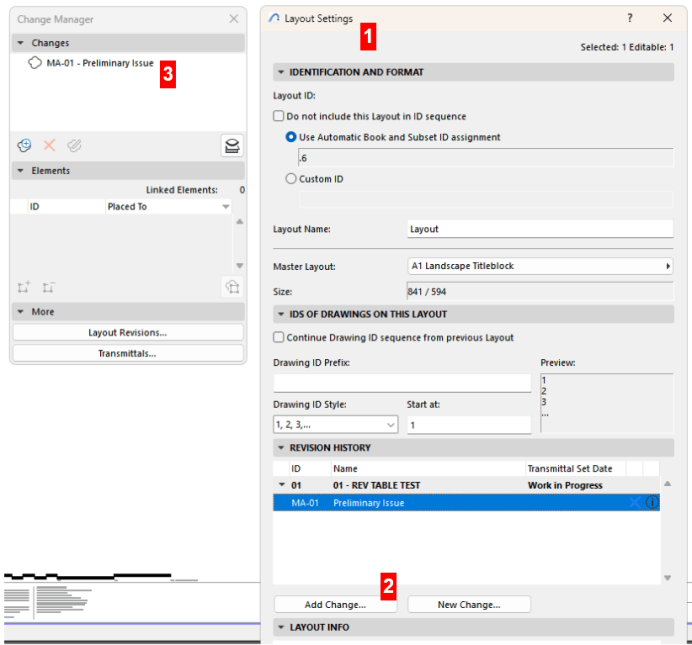This screenshot has height=645, width=692.
Task: Select MA-01 - Preliminary Issue in Changes list
Action: (99, 63)
